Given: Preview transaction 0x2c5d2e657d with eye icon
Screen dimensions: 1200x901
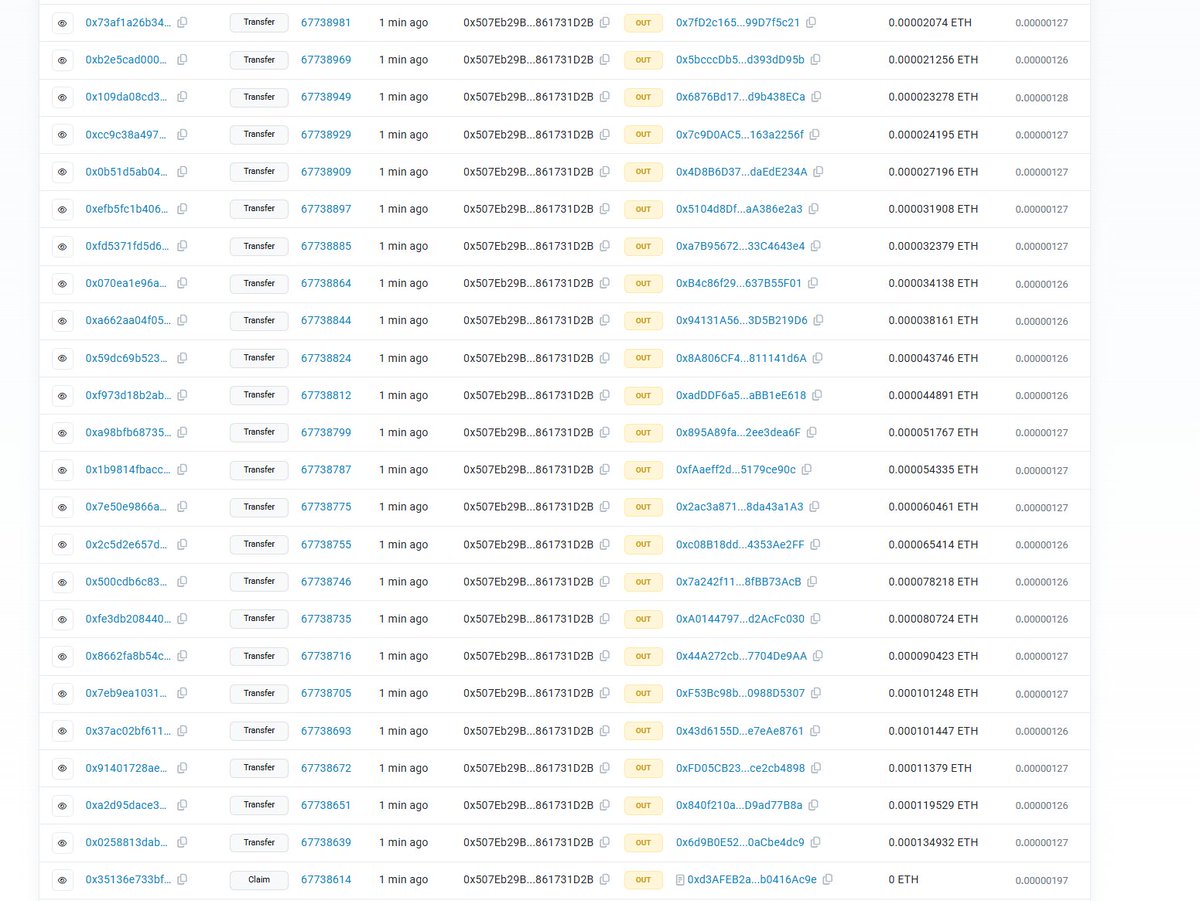Looking at the screenshot, I should [62, 544].
